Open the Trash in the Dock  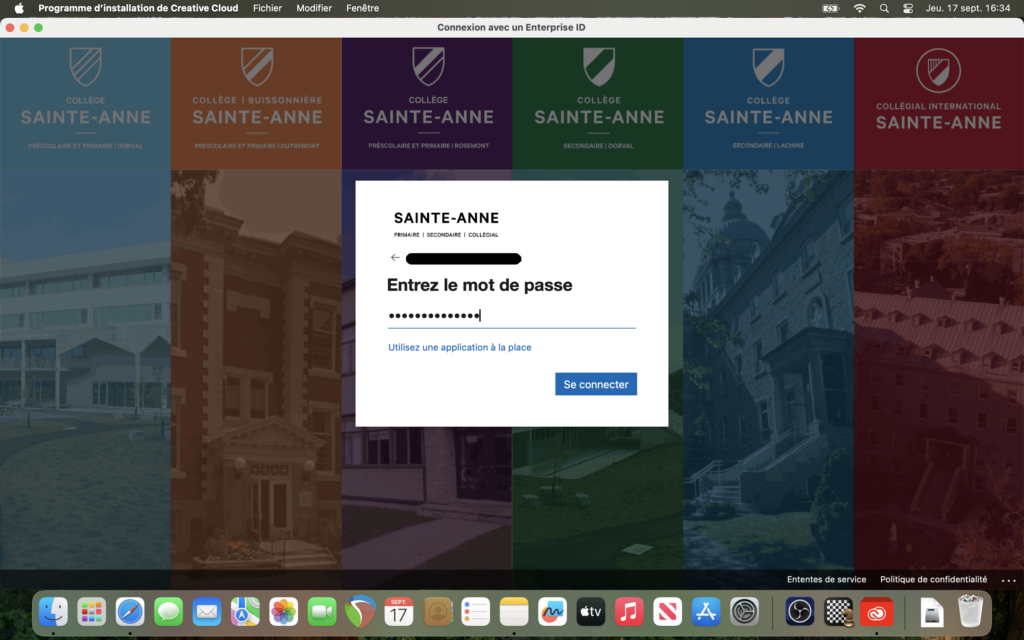coord(970,611)
